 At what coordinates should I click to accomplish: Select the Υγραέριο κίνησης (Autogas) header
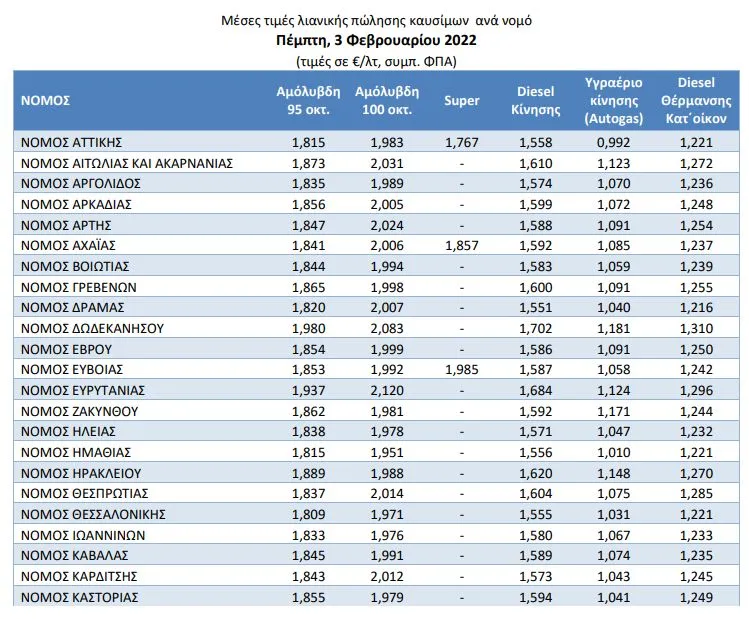point(614,101)
